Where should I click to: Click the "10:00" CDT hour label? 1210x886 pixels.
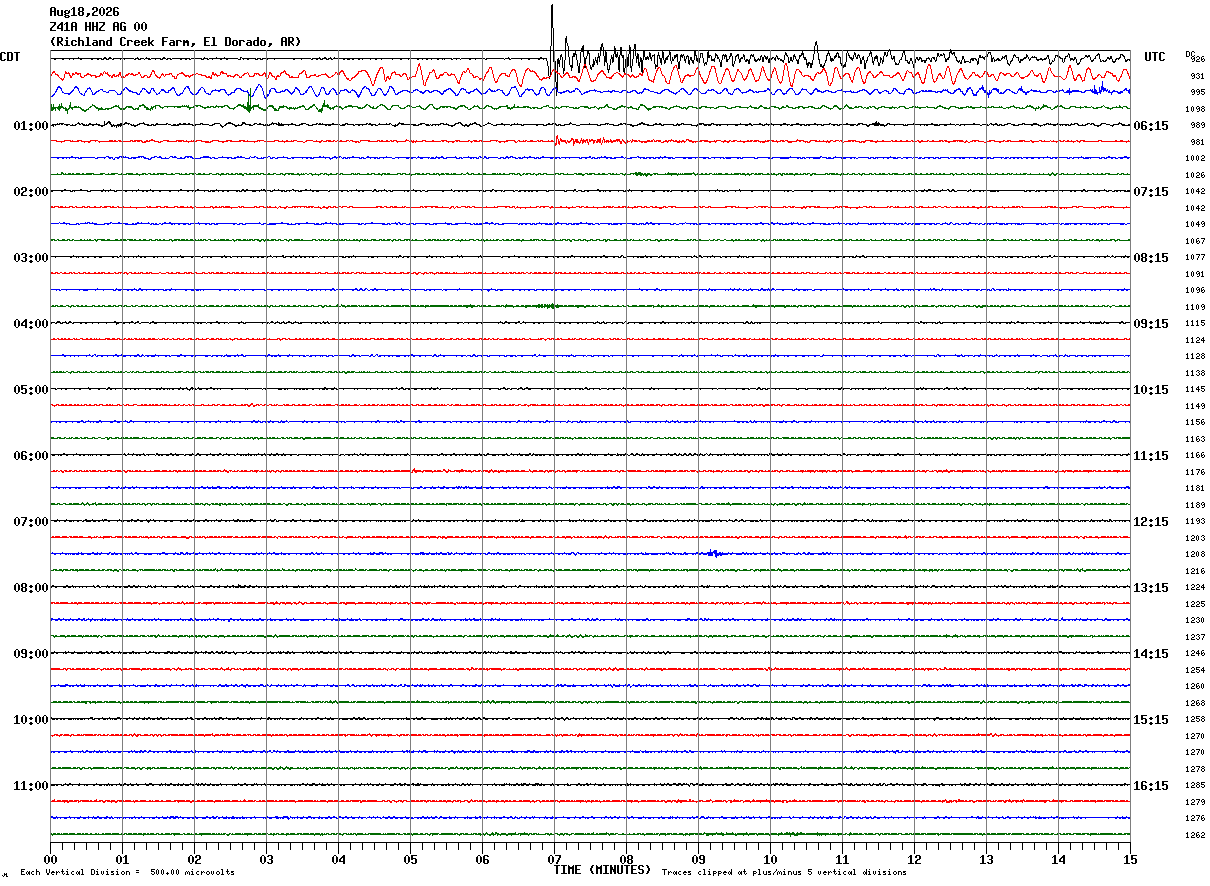31,720
